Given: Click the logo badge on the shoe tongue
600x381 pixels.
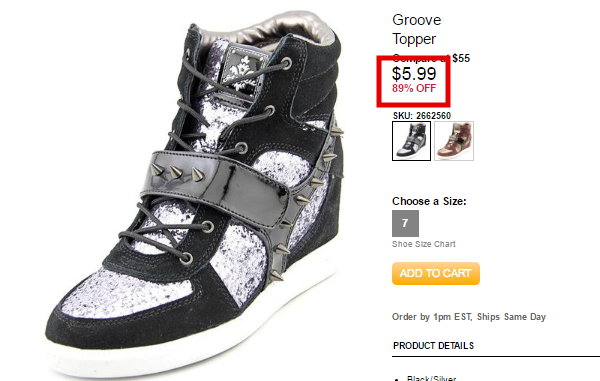Looking at the screenshot, I should 245,71.
